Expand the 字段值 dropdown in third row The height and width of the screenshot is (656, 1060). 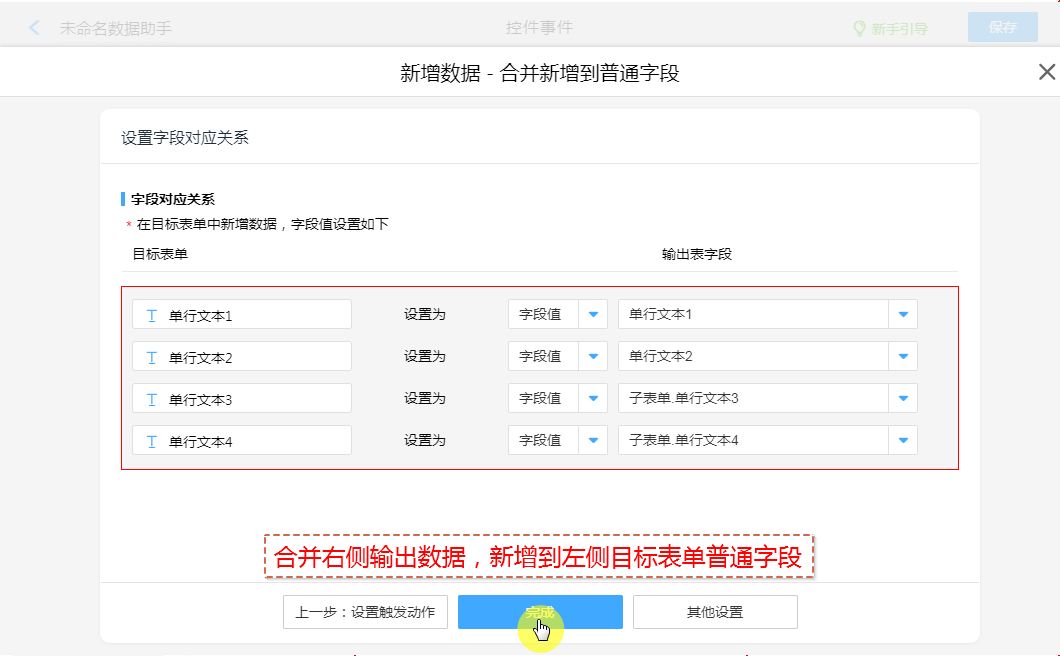point(593,398)
